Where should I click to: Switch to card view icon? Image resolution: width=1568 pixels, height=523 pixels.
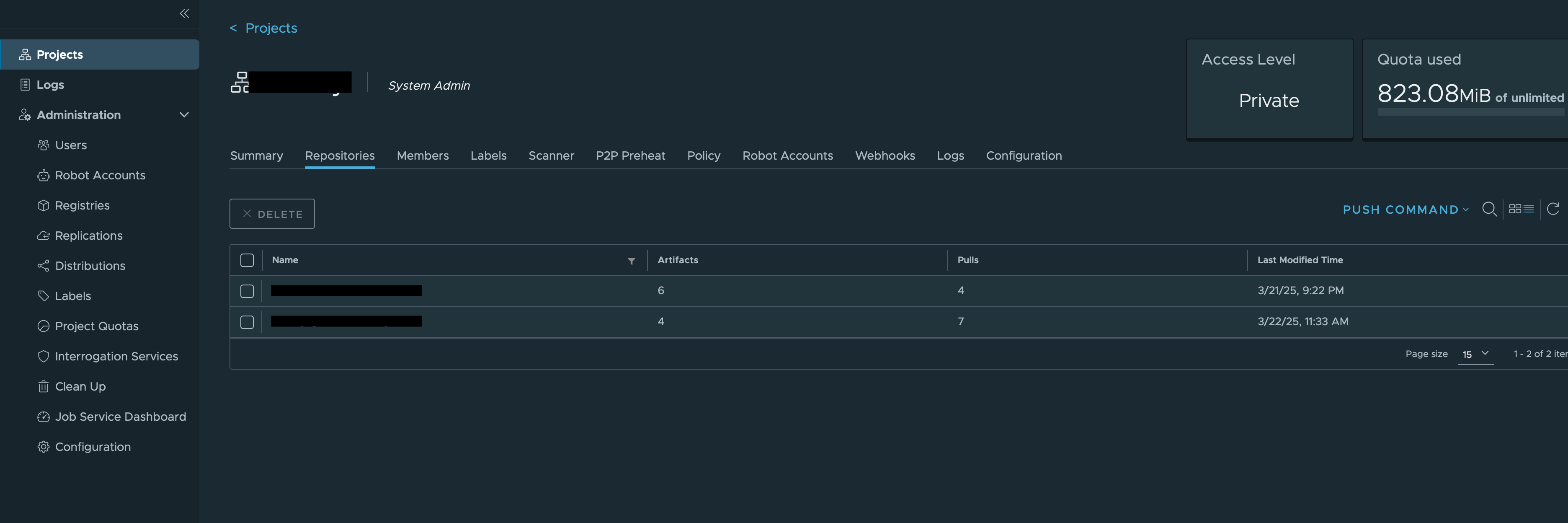pyautogui.click(x=1515, y=209)
